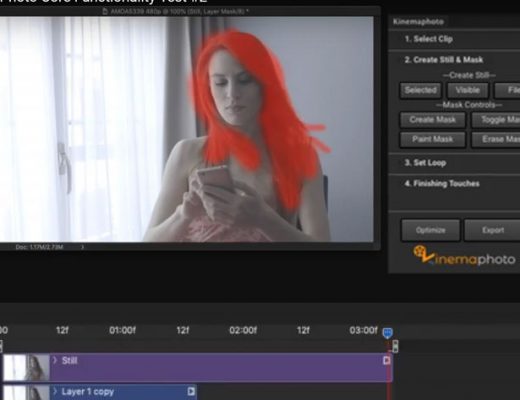Choose the Paint Mask button
Screen dimensions: 520x400
tap(432, 139)
